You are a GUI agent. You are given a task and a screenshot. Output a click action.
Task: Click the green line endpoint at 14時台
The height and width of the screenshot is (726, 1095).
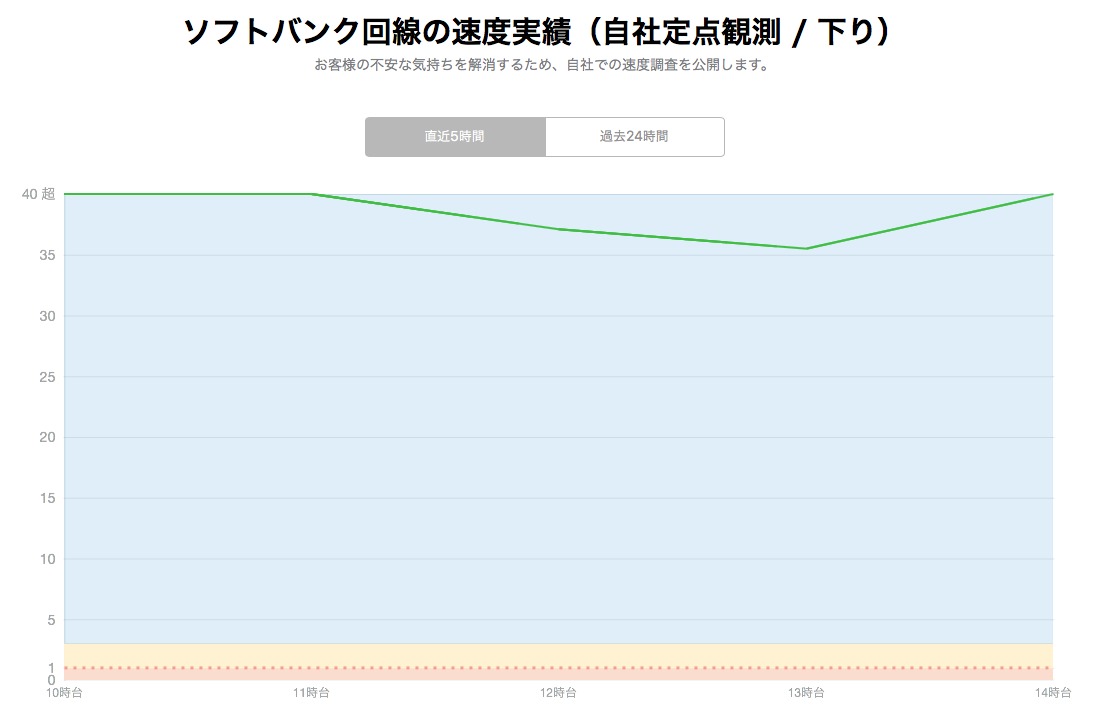1052,194
